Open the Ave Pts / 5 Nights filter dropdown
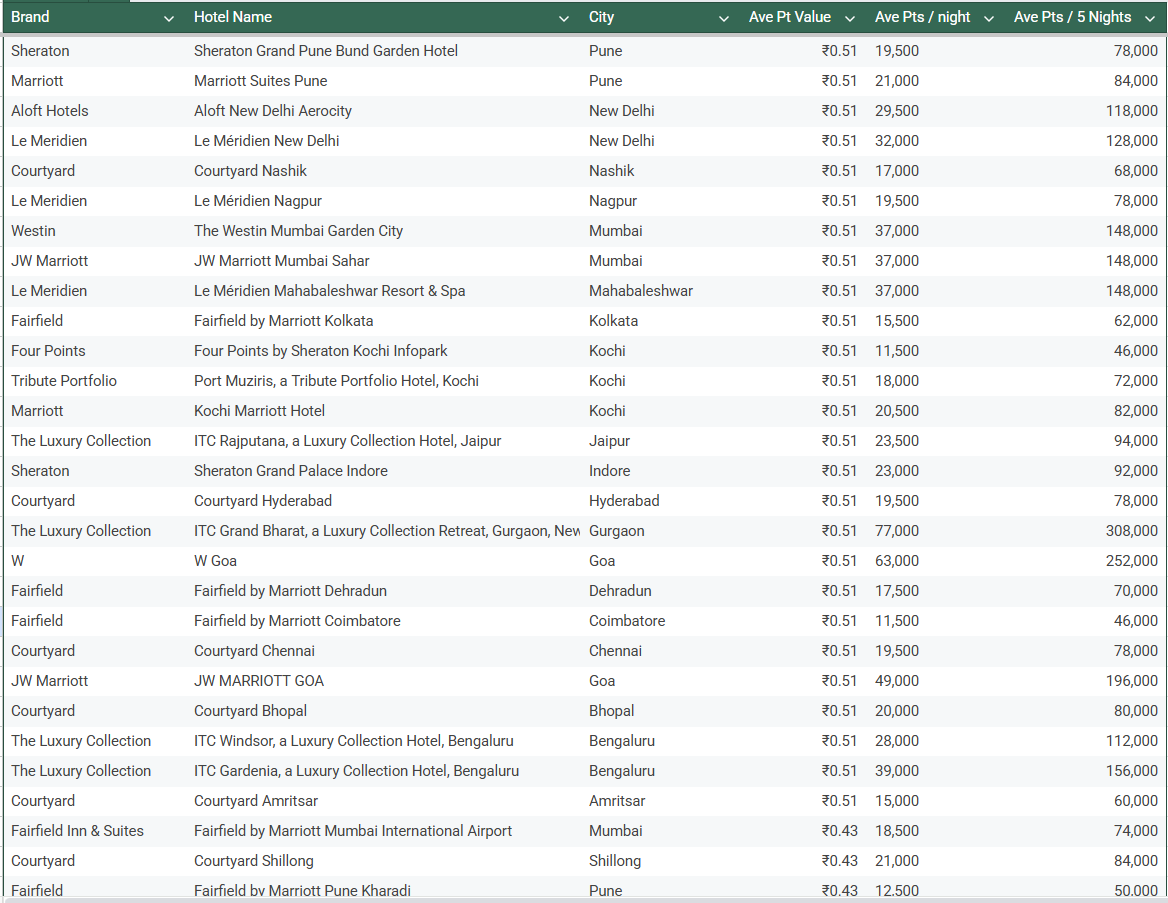The image size is (1168, 903). point(1149,19)
